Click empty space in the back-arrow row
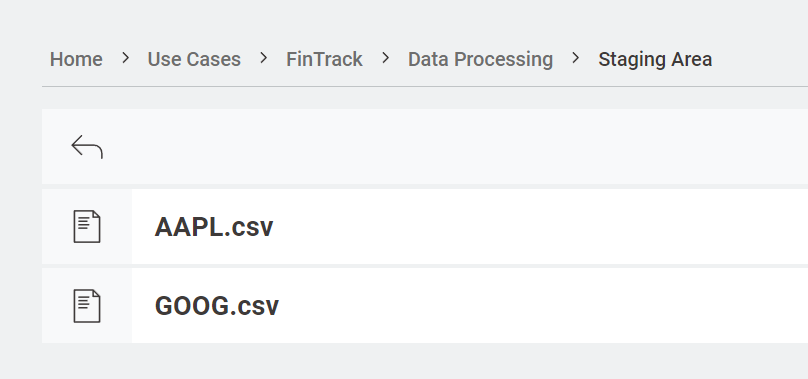Screen dimensions: 808x379 (453, 146)
